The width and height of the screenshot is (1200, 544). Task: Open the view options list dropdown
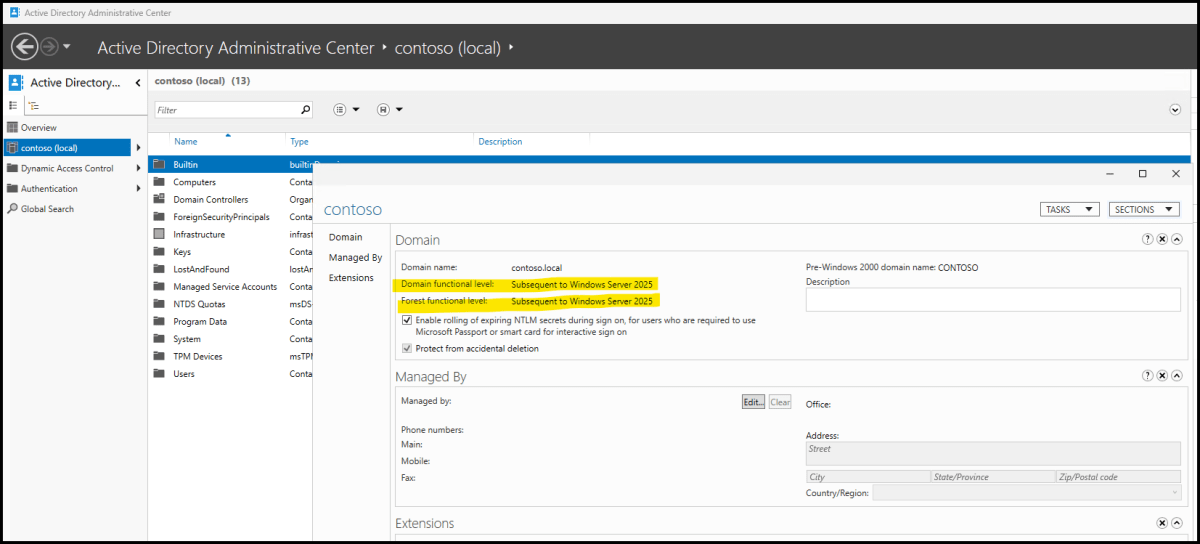click(x=346, y=110)
